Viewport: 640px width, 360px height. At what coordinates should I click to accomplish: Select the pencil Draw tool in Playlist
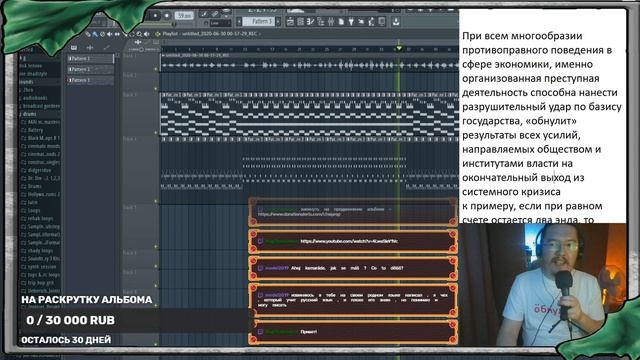tap(88, 34)
